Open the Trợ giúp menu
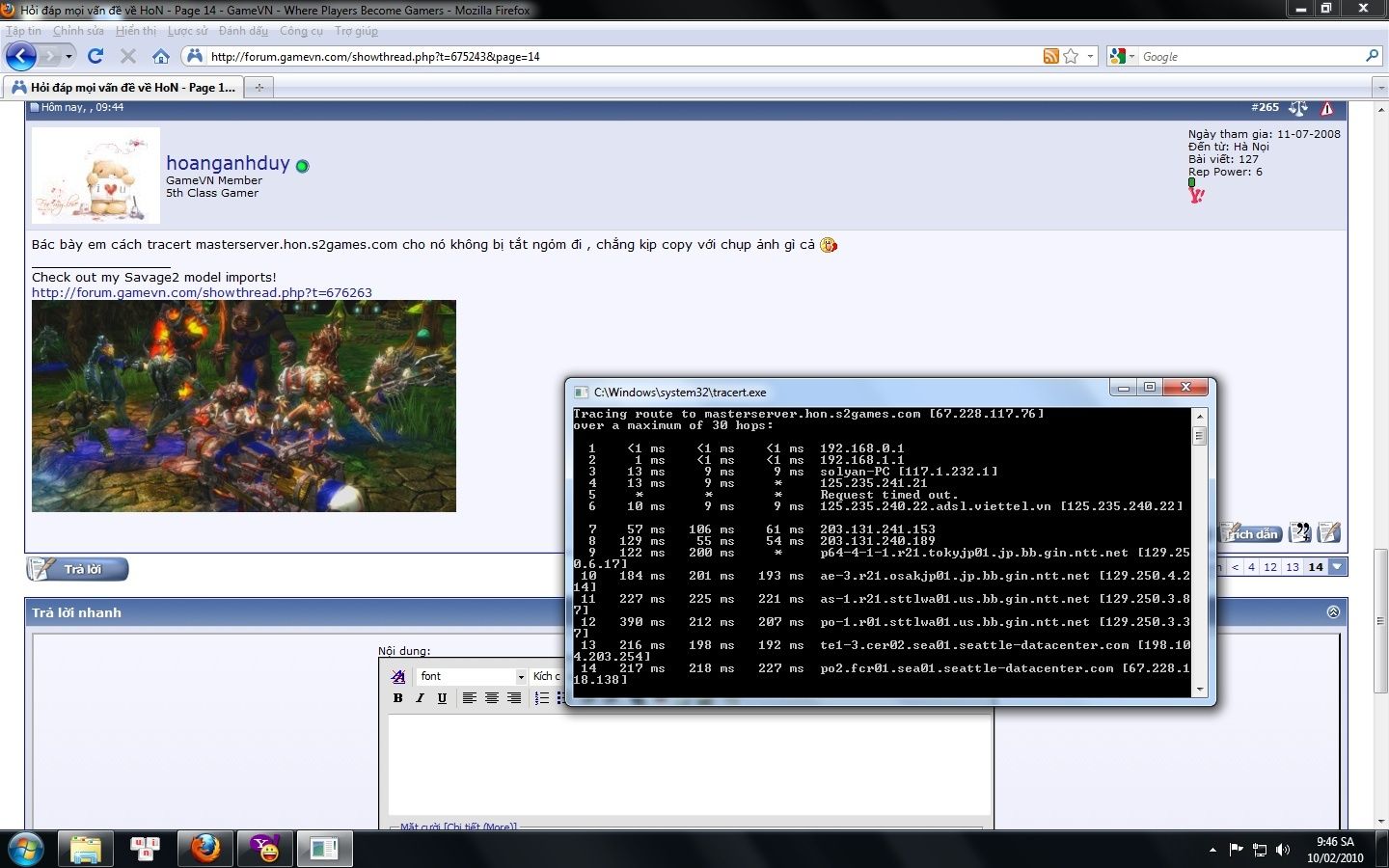The image size is (1389, 868). click(x=356, y=31)
